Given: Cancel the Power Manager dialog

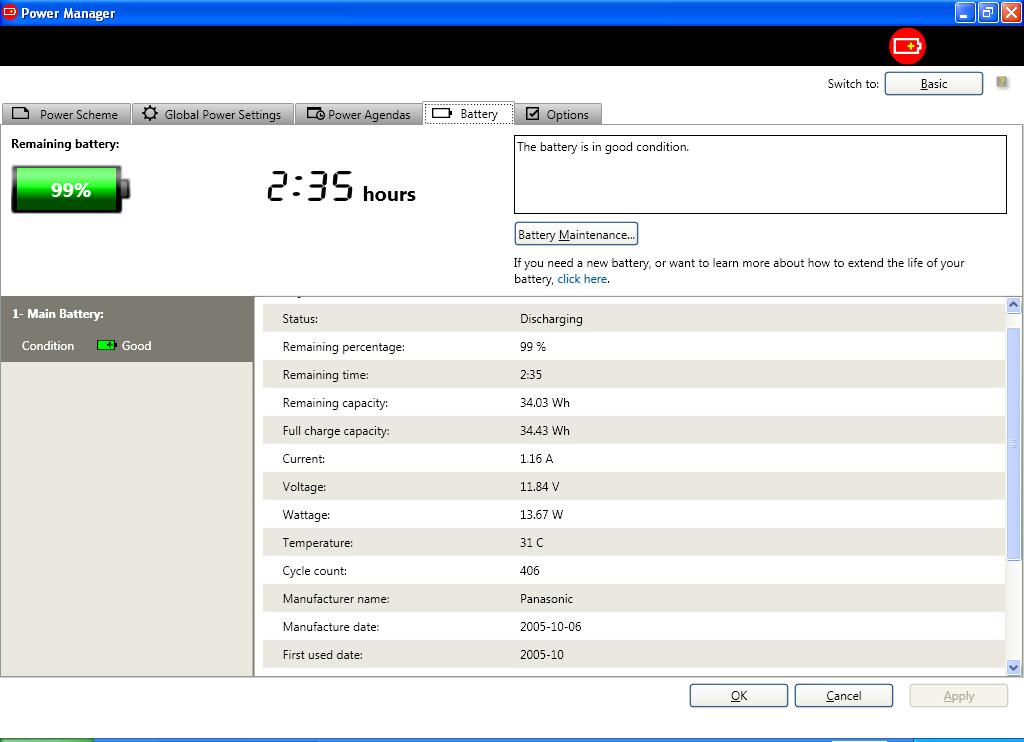Looking at the screenshot, I should coord(843,696).
